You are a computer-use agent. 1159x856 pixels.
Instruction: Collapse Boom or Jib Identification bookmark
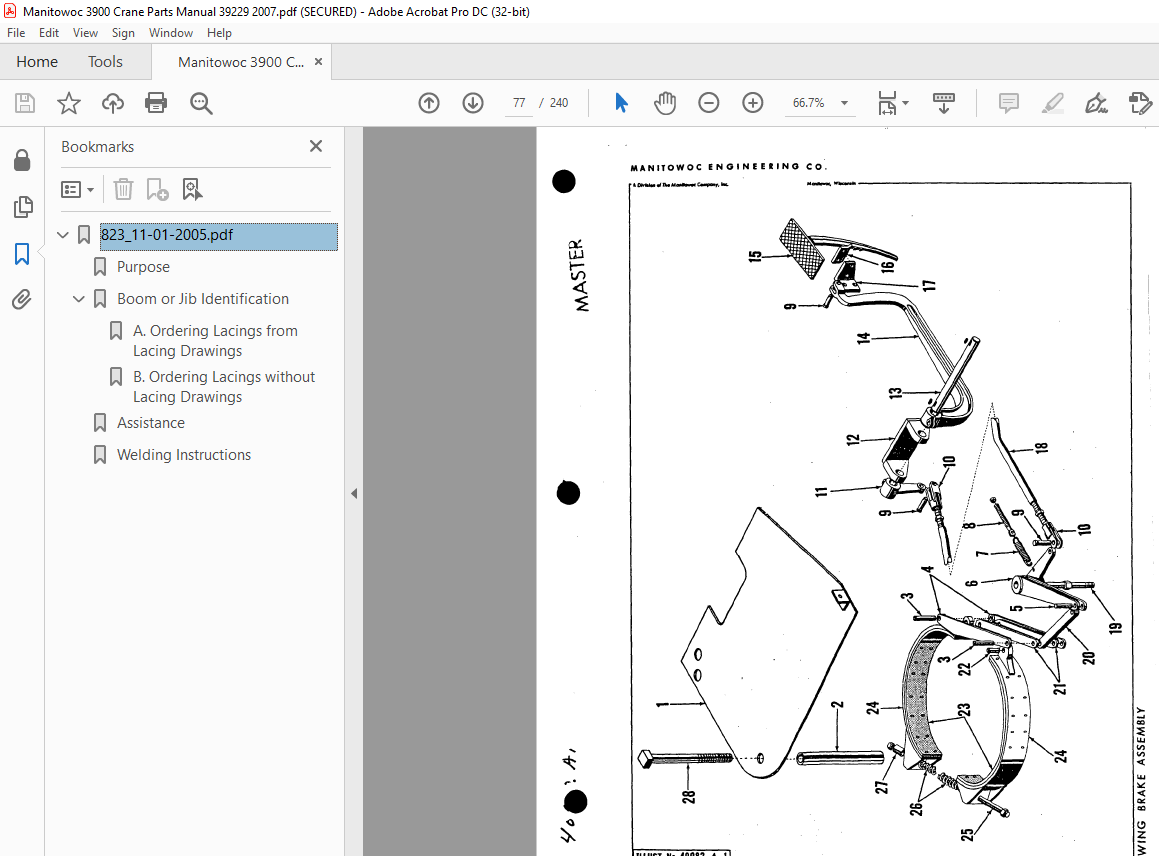[x=78, y=299]
